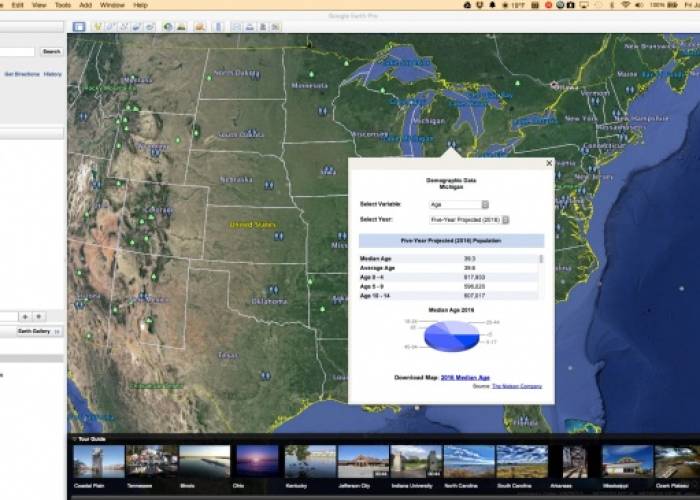Open the Window menu
Viewport: 700px width, 500px height.
(112, 5)
